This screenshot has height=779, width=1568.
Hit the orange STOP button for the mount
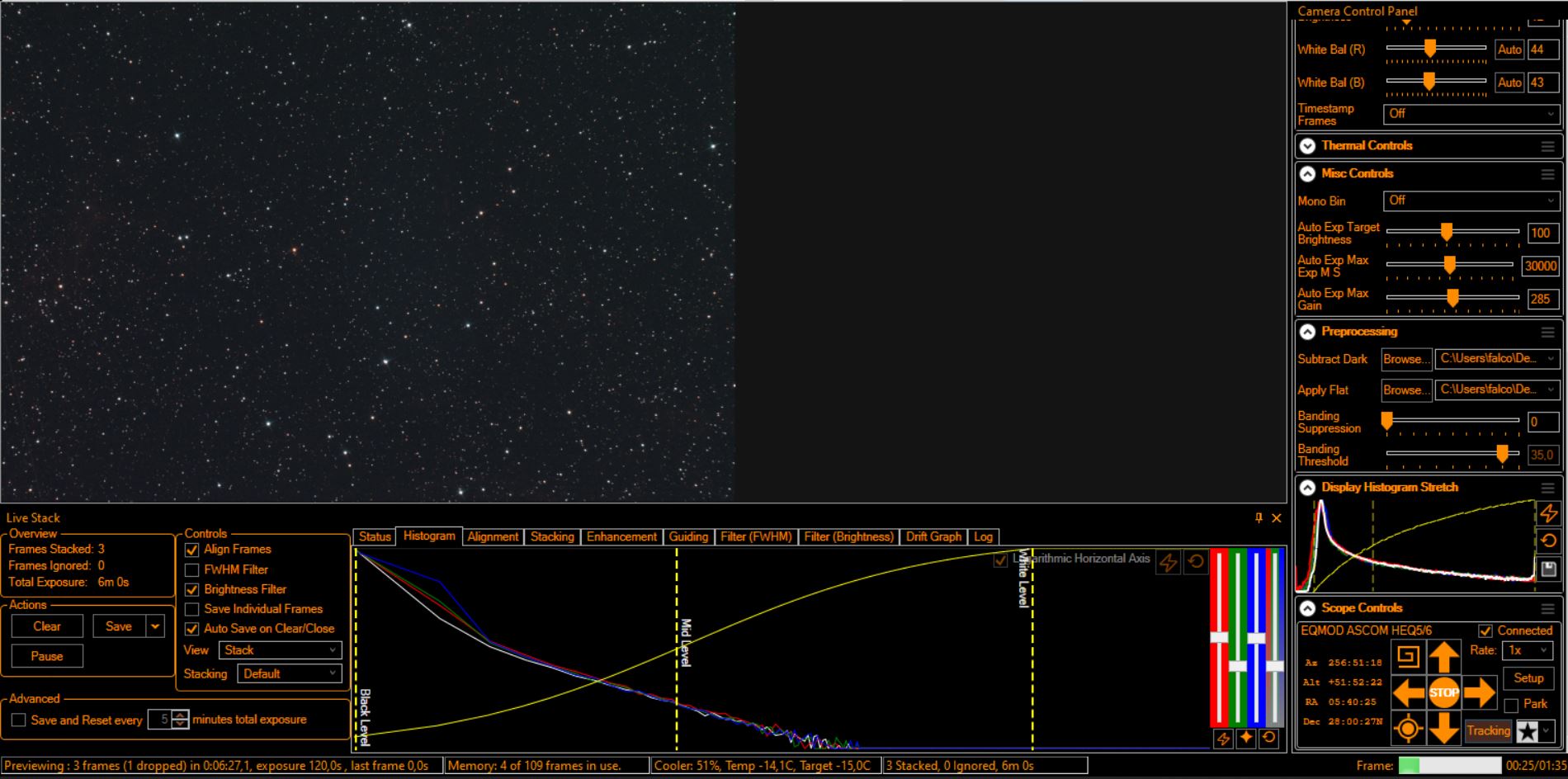point(1443,692)
